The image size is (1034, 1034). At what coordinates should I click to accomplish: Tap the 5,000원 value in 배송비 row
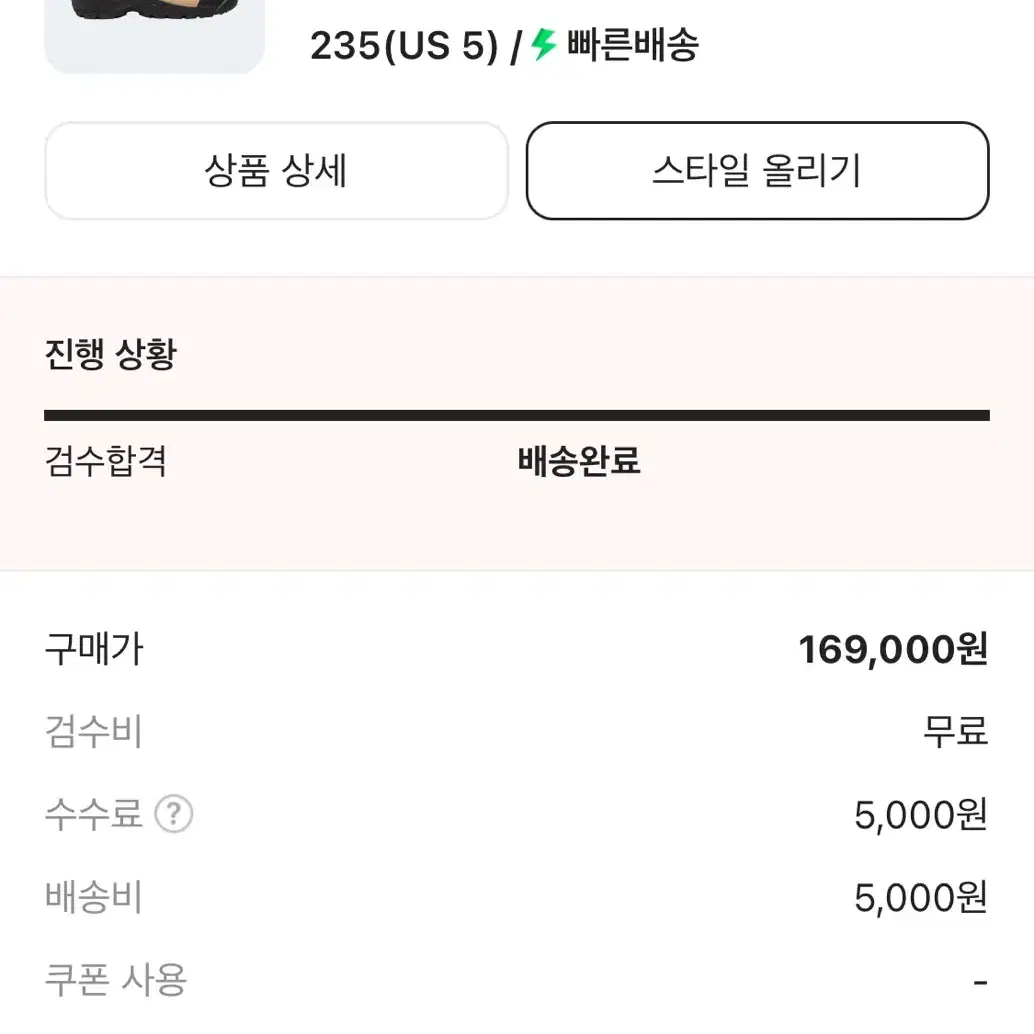(x=921, y=897)
